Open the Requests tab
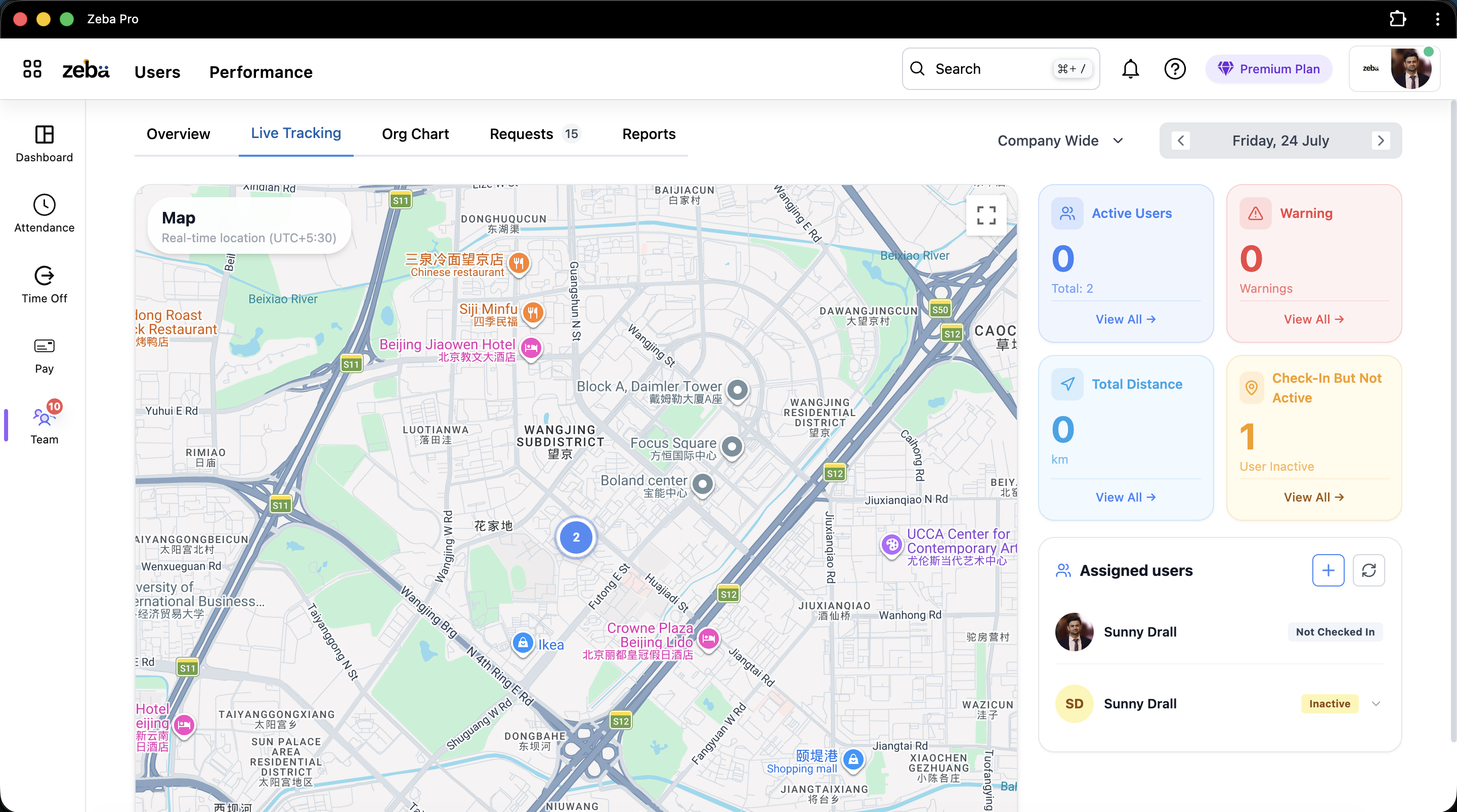1457x812 pixels. coord(535,134)
